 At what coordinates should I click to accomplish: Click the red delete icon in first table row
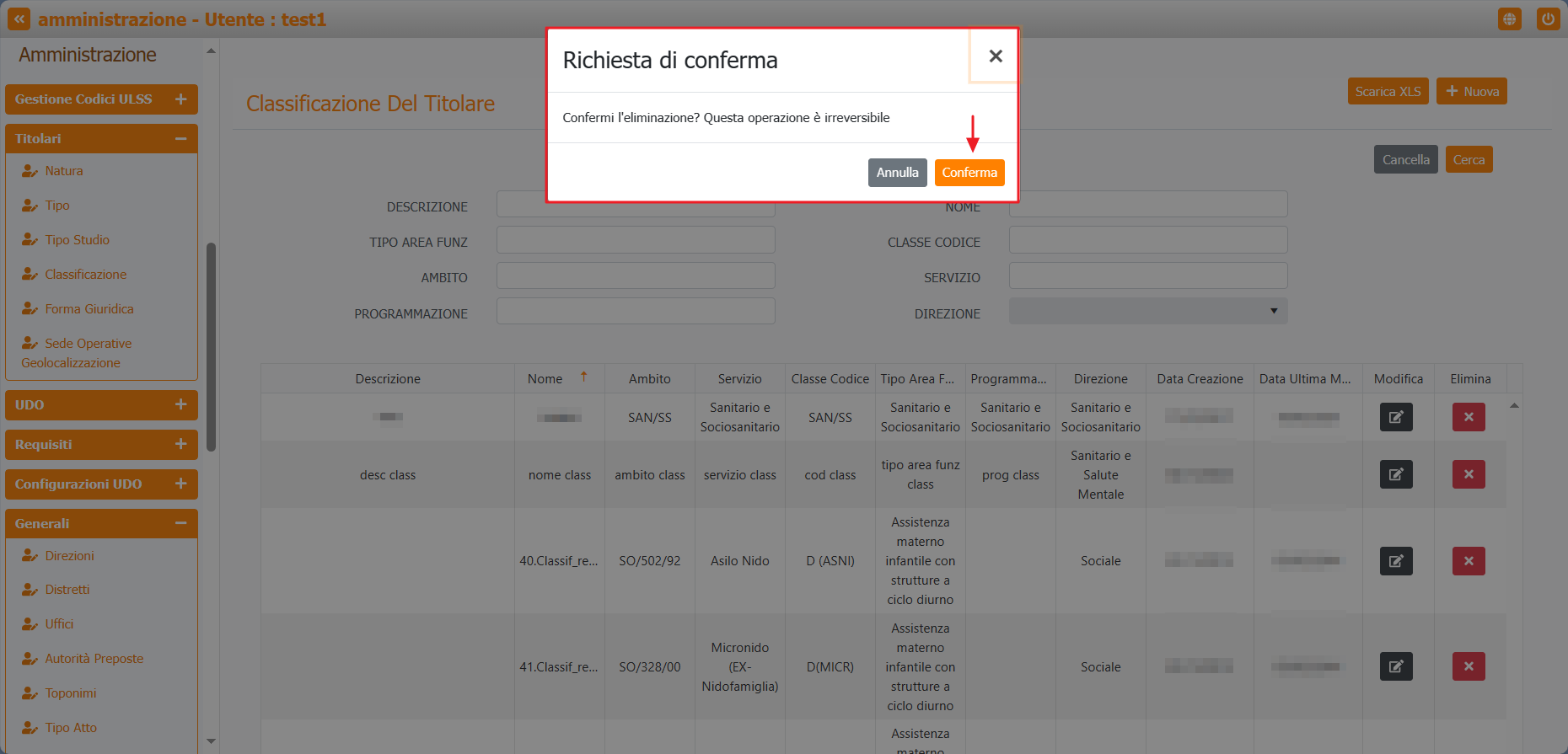tap(1469, 417)
